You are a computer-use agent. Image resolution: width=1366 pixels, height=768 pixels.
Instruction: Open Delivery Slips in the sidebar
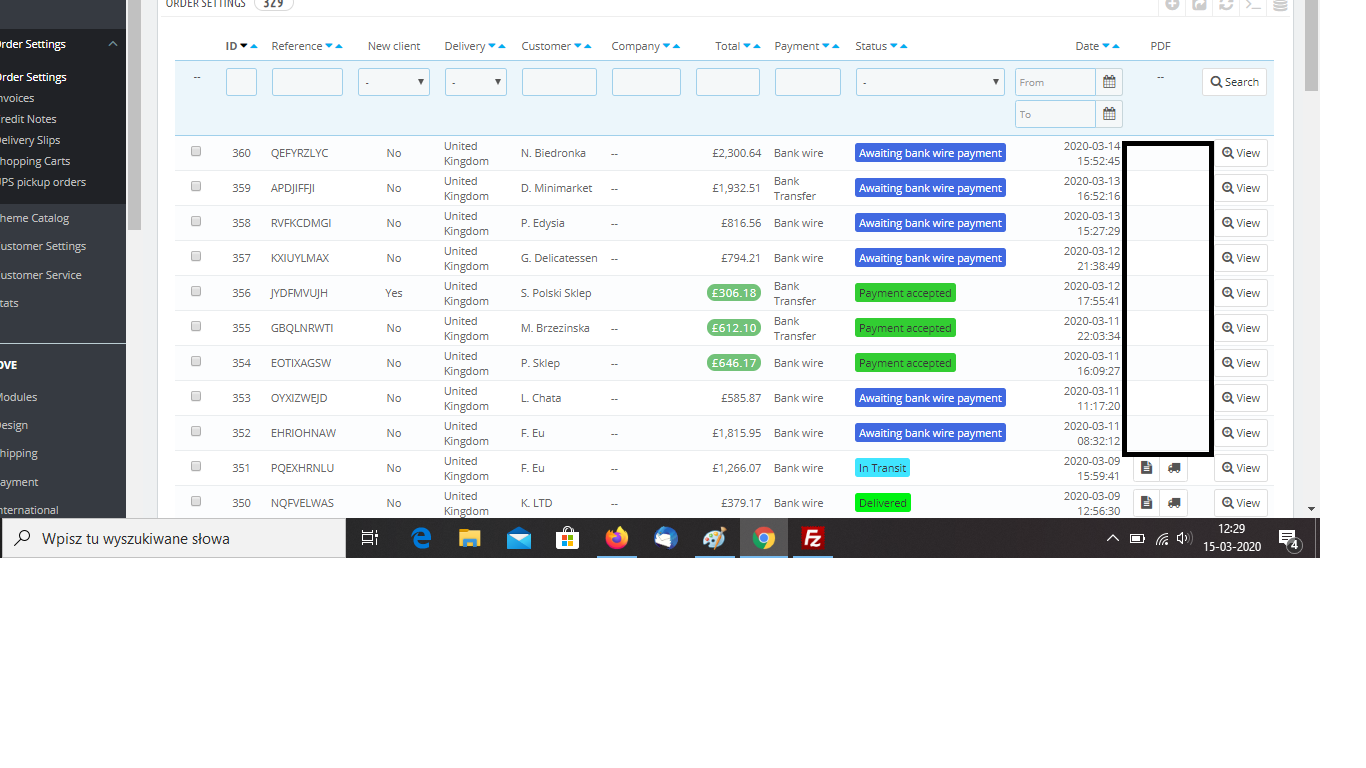pos(29,140)
